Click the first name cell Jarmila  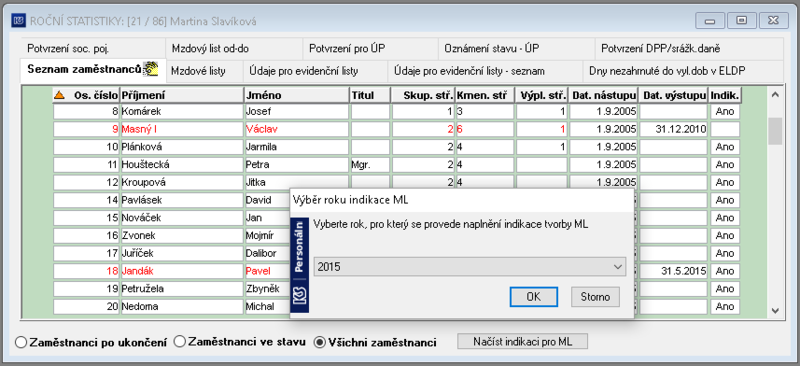point(297,147)
